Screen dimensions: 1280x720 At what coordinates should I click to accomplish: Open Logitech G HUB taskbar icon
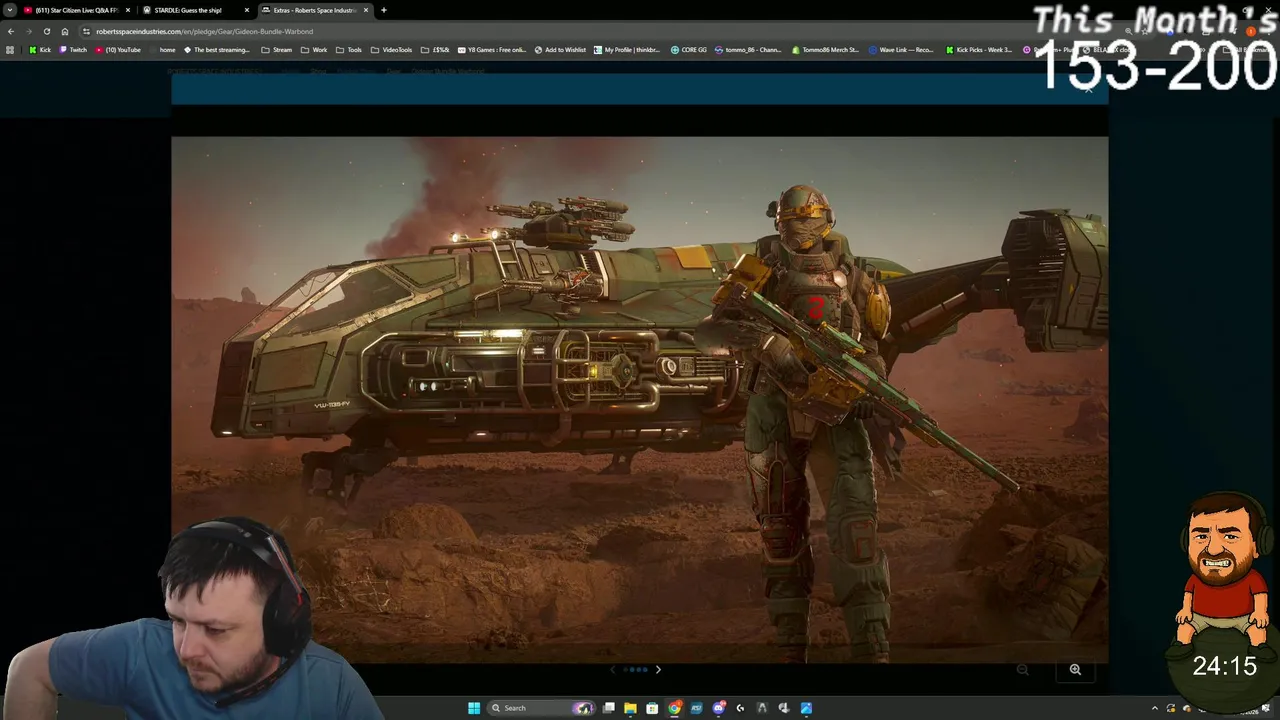click(x=740, y=708)
